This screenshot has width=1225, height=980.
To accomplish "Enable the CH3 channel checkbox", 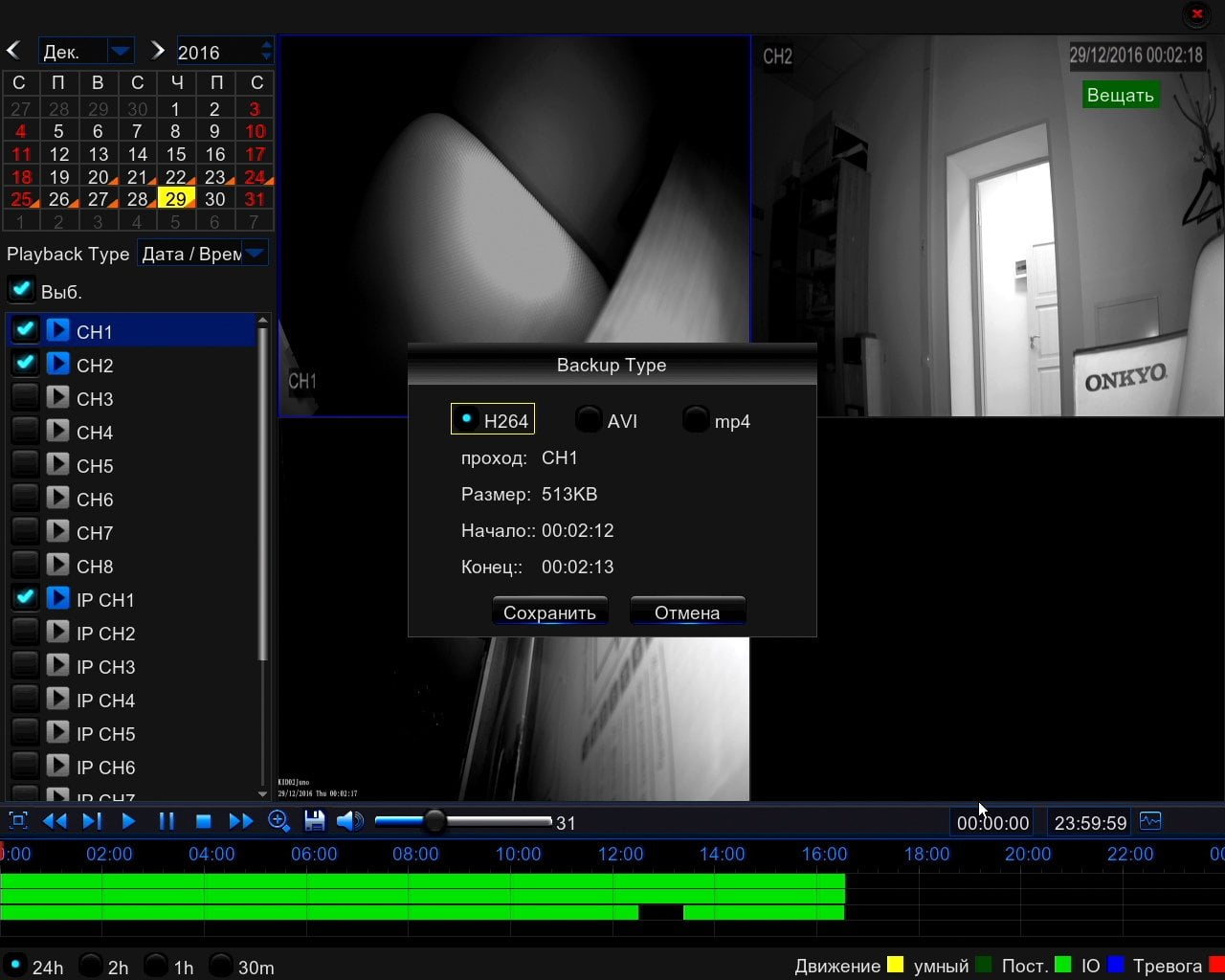I will pos(25,397).
